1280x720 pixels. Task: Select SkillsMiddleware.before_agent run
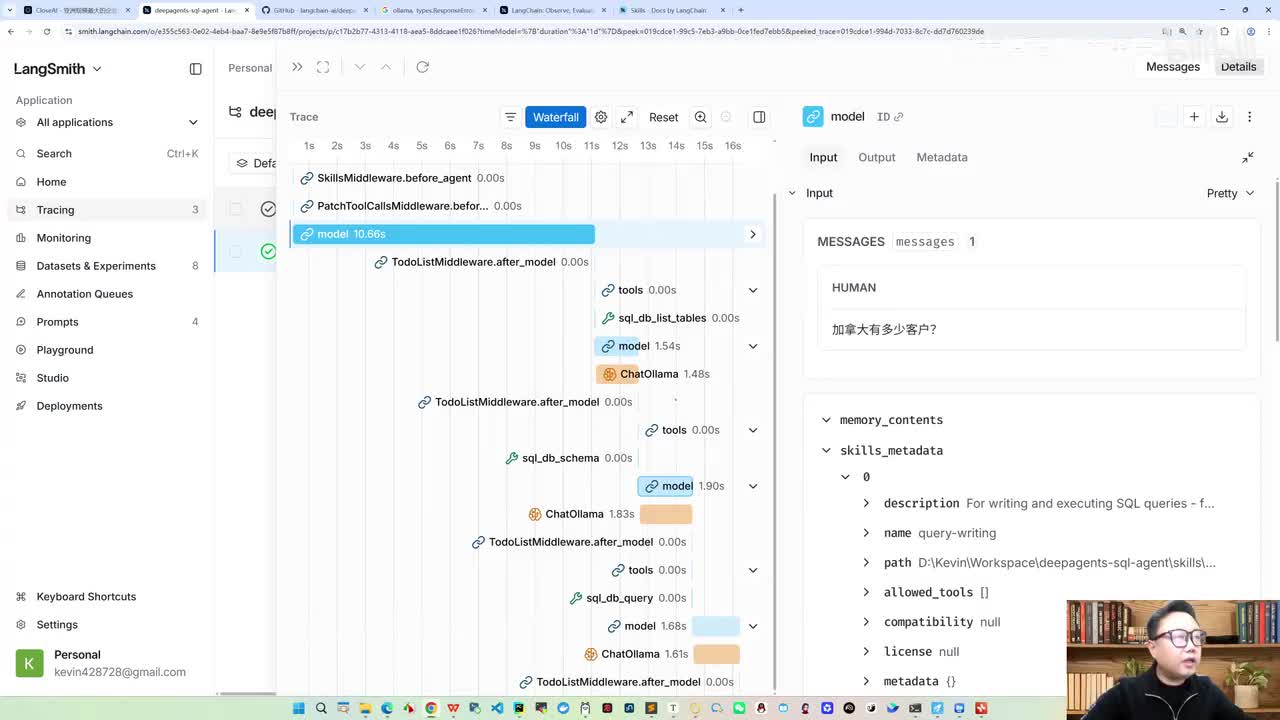click(402, 178)
